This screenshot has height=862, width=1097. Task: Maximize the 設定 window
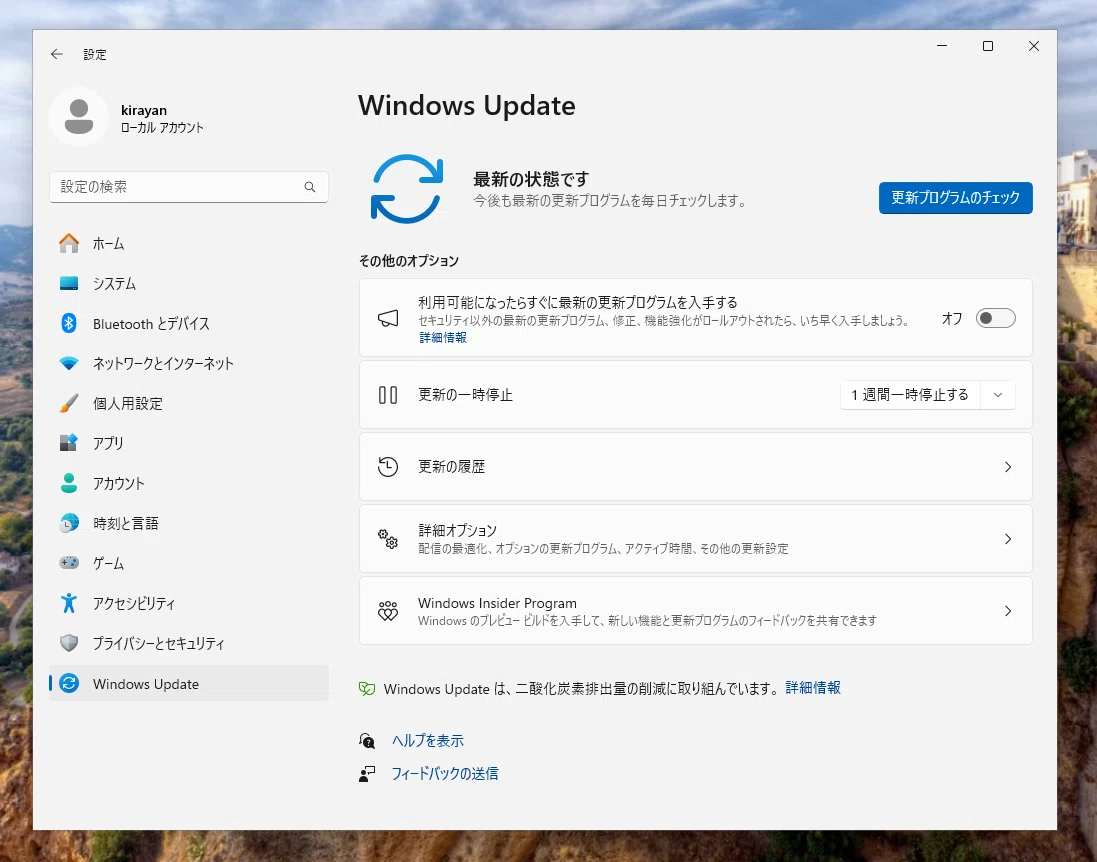[x=988, y=46]
